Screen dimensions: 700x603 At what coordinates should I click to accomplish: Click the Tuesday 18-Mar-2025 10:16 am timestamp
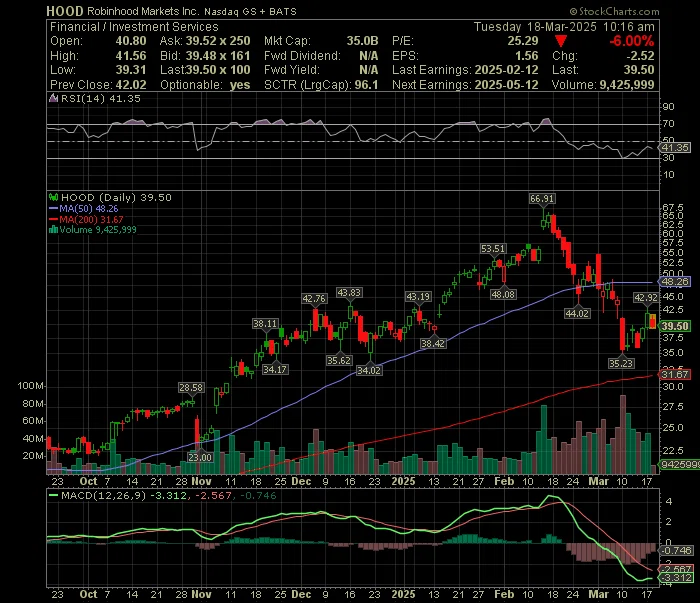pyautogui.click(x=564, y=27)
